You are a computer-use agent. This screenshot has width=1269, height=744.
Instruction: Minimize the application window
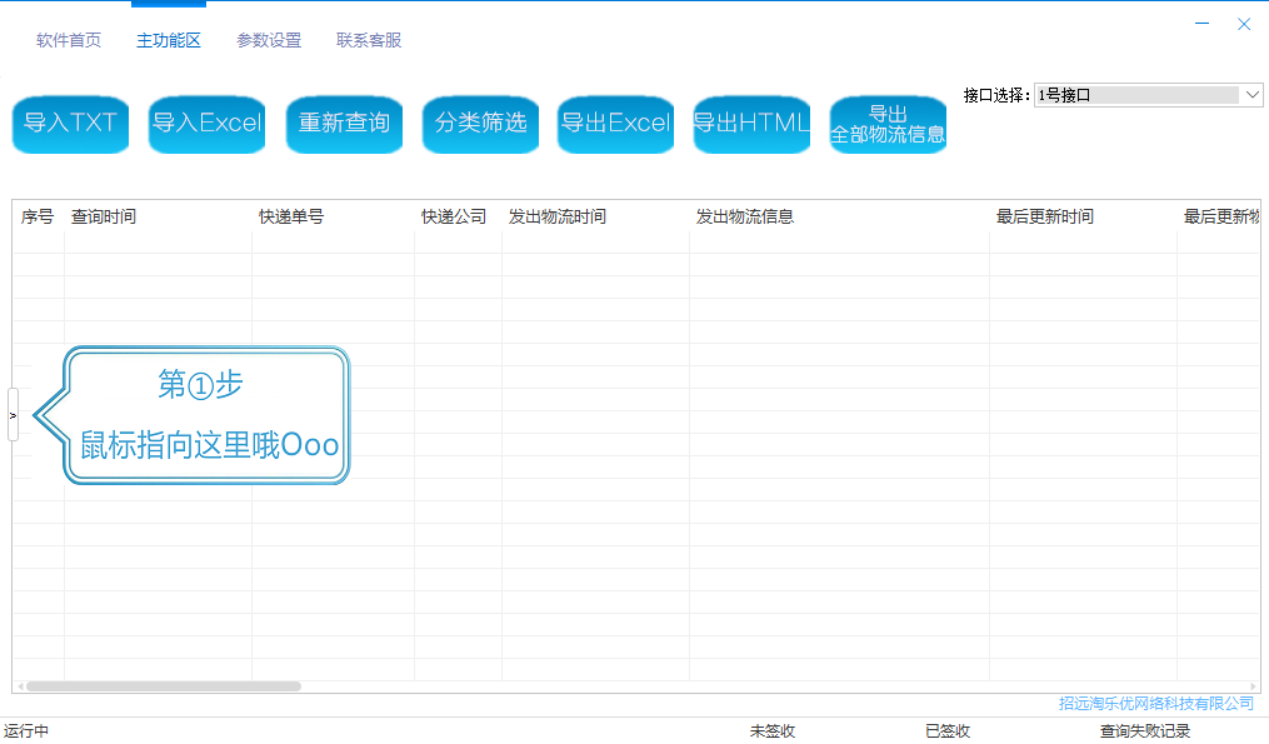click(1202, 24)
